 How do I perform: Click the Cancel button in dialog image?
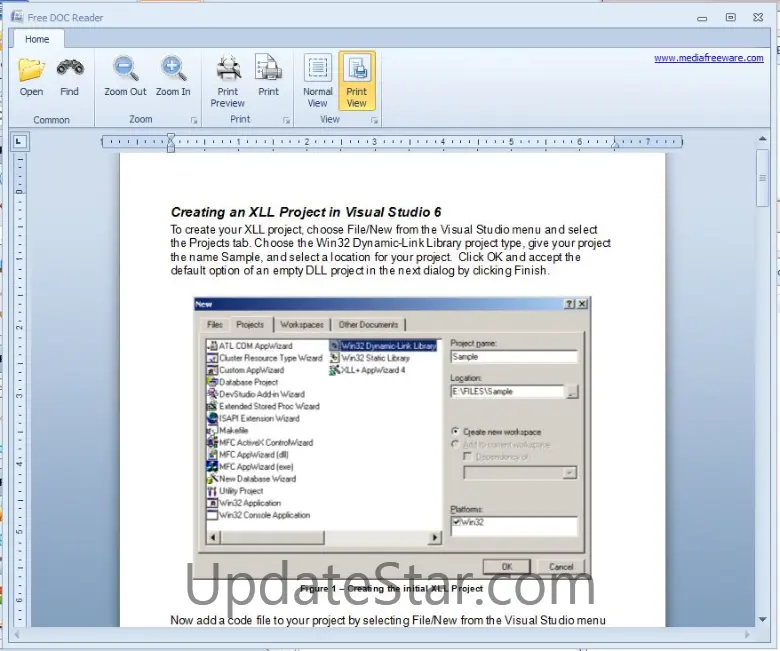(561, 566)
